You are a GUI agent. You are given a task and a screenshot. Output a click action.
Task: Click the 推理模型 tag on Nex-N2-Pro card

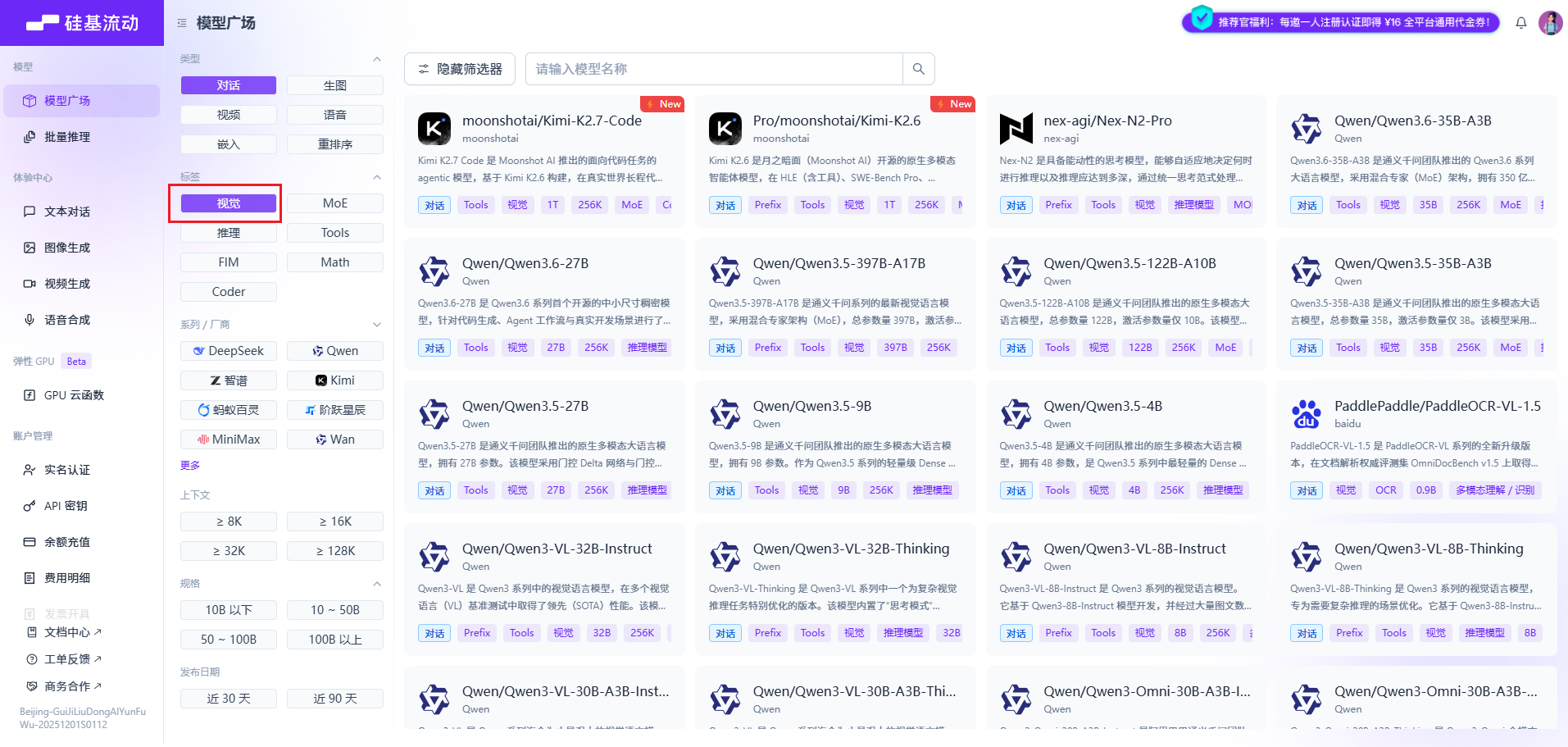click(x=1193, y=205)
